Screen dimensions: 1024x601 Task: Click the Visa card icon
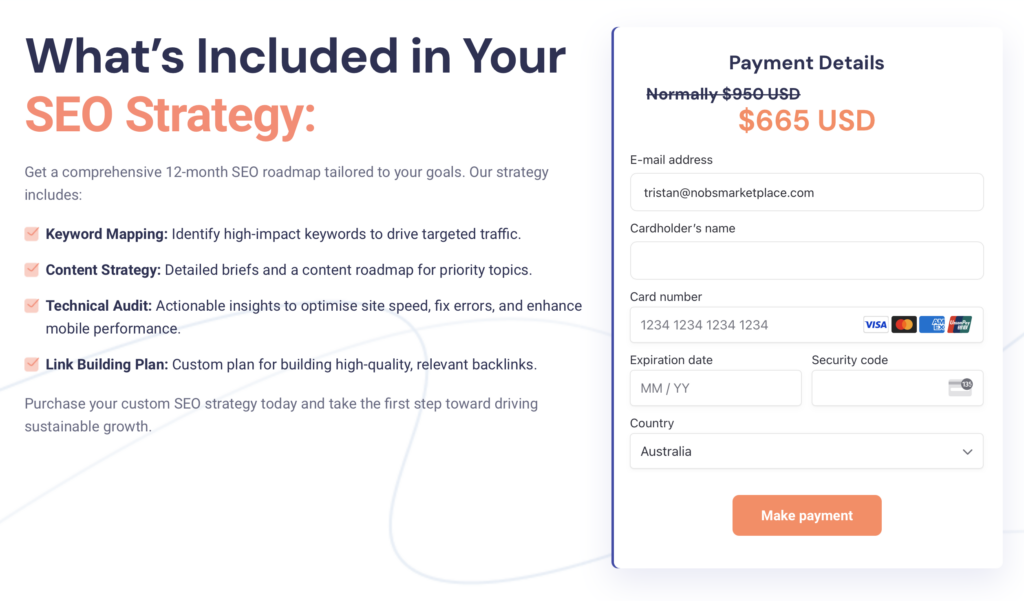(876, 325)
